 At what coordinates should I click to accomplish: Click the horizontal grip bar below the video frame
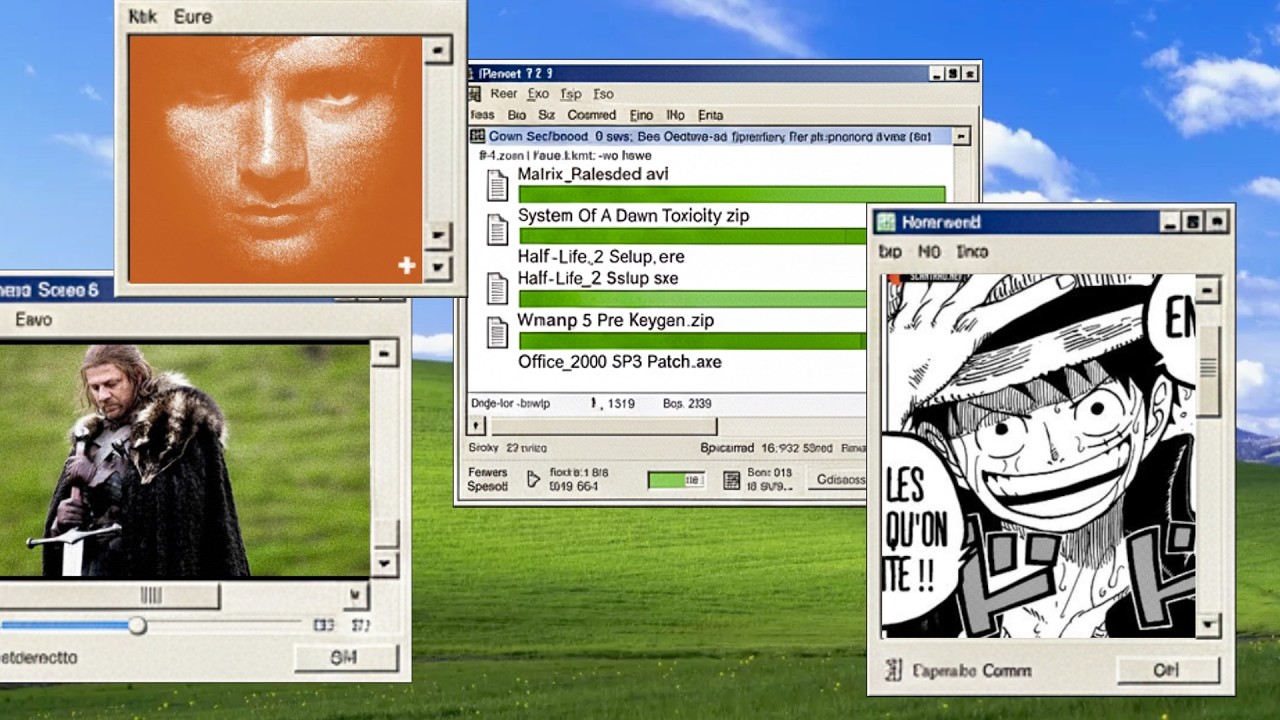tap(109, 596)
